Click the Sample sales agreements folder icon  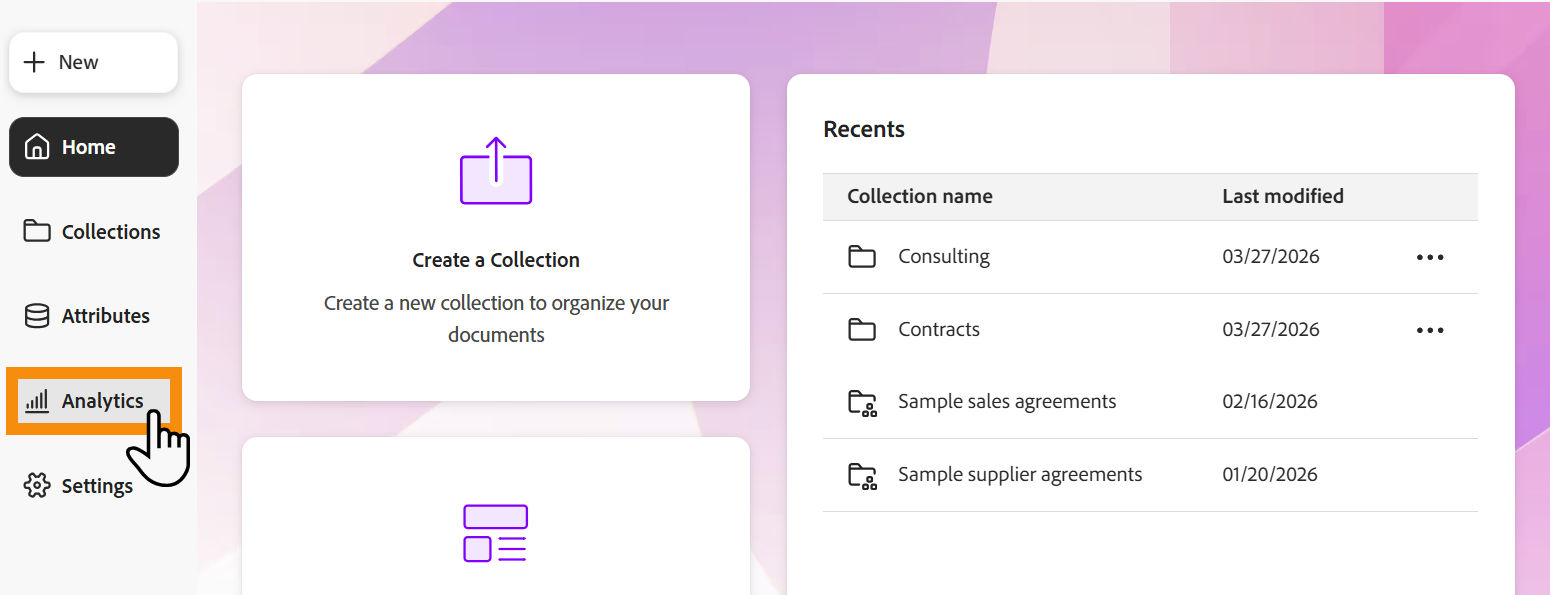point(862,403)
